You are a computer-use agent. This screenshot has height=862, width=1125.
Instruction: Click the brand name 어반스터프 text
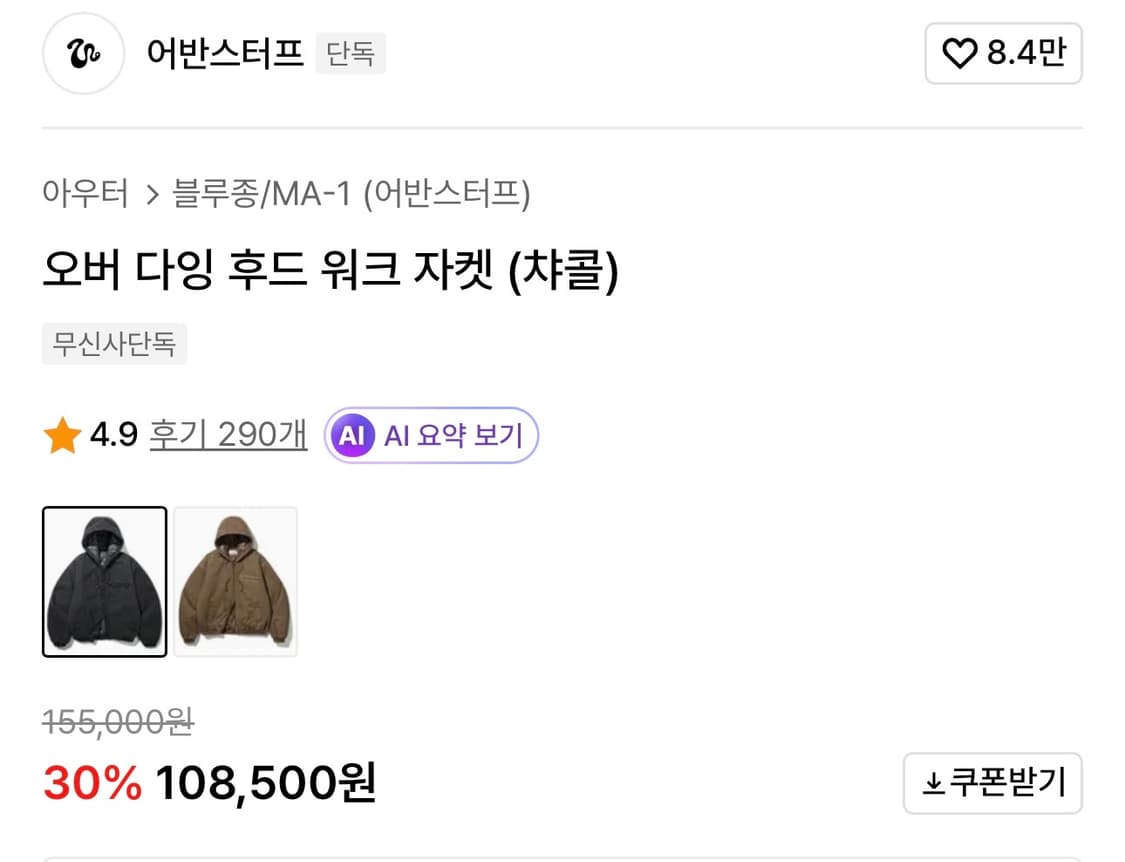[x=222, y=54]
